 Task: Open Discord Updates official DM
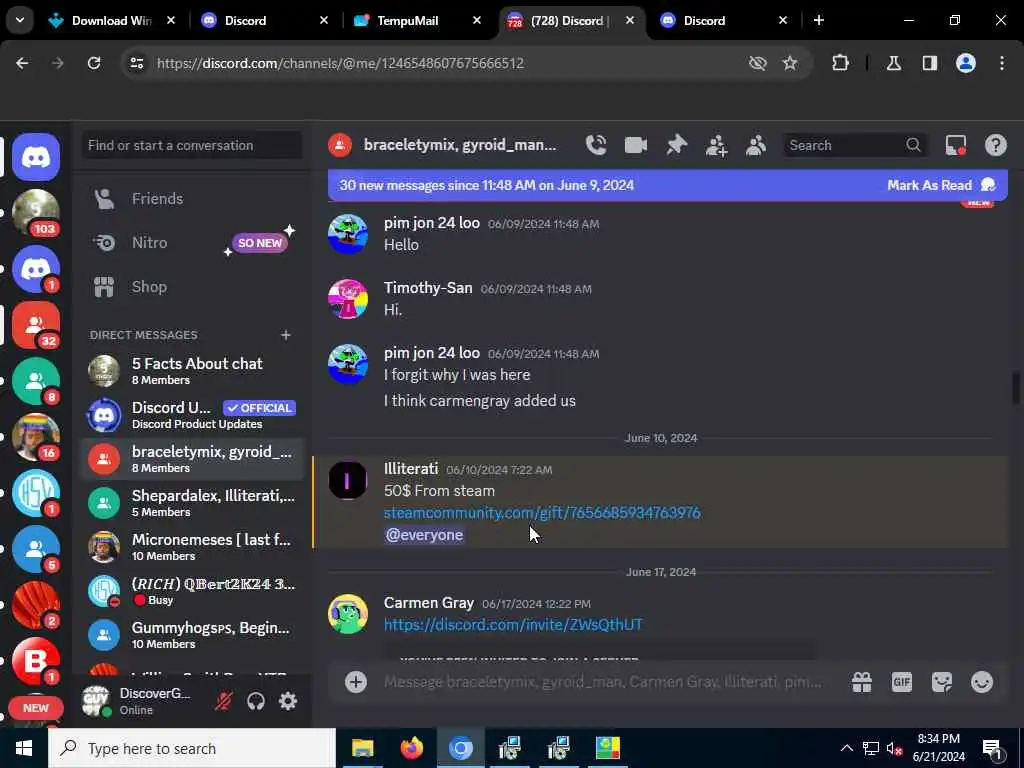[191, 415]
